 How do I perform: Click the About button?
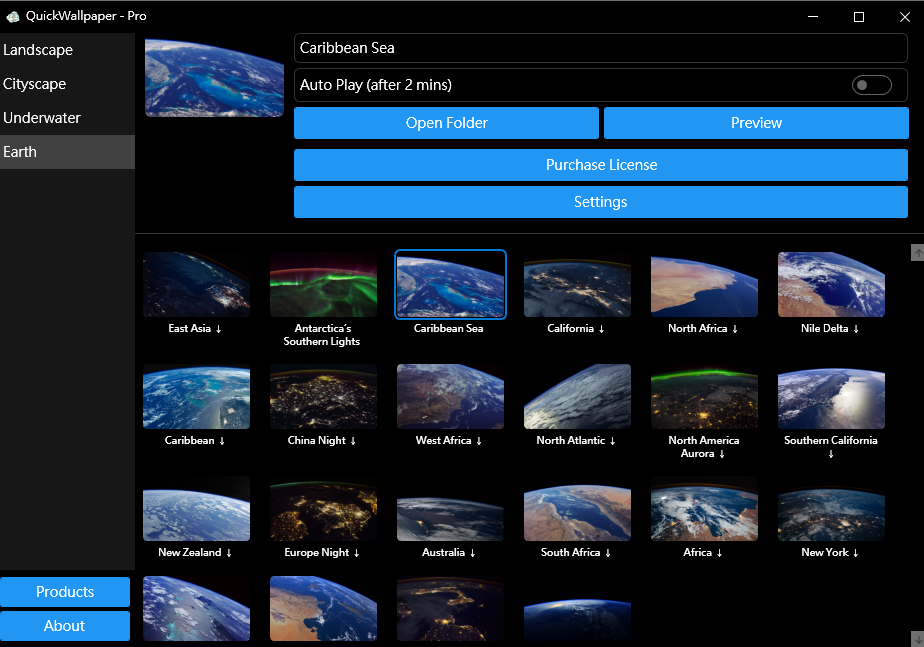click(65, 626)
